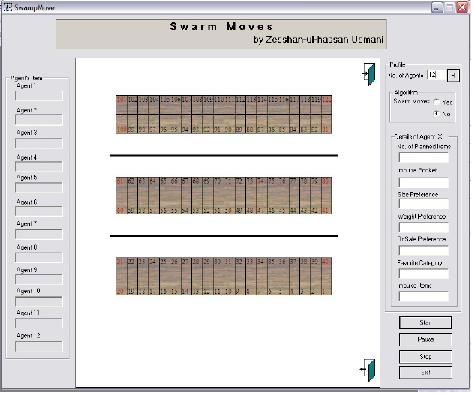Viewport: 473px width, 394px height.
Task: Click the Agent 6 text field
Action: point(39,211)
